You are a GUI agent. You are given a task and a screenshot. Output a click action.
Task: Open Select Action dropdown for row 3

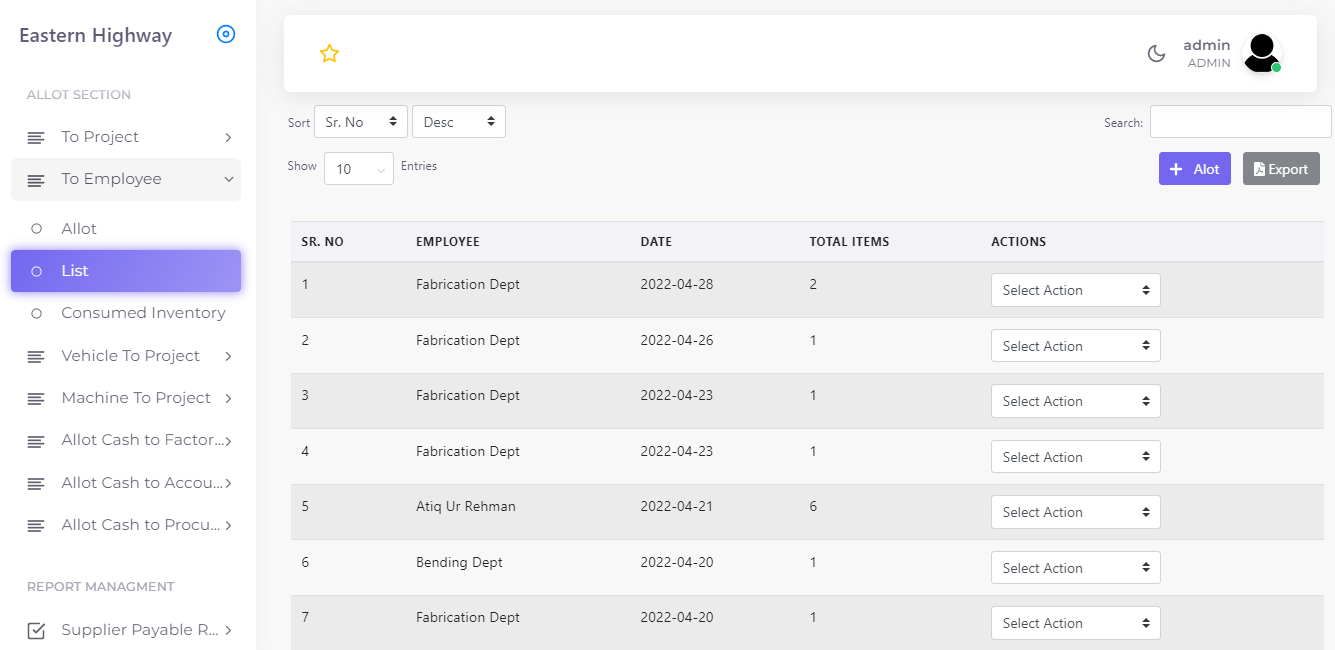tap(1076, 401)
